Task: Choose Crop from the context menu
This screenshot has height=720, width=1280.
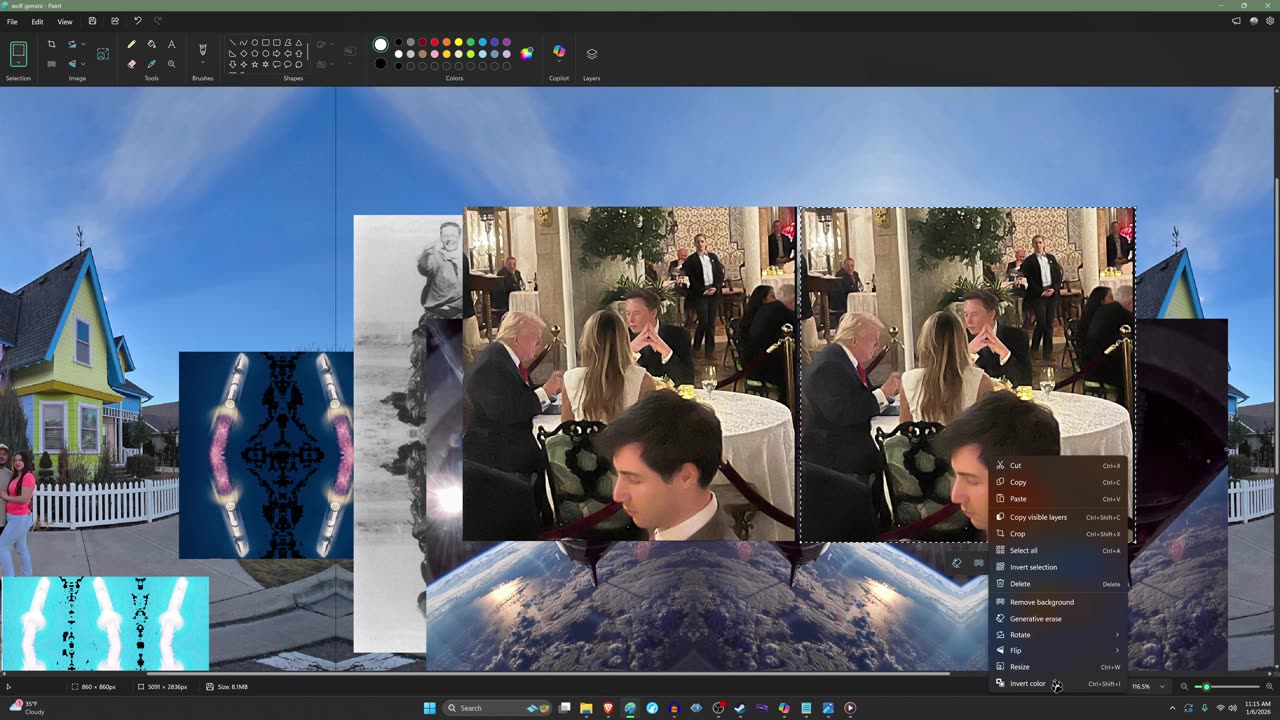Action: (1058, 534)
